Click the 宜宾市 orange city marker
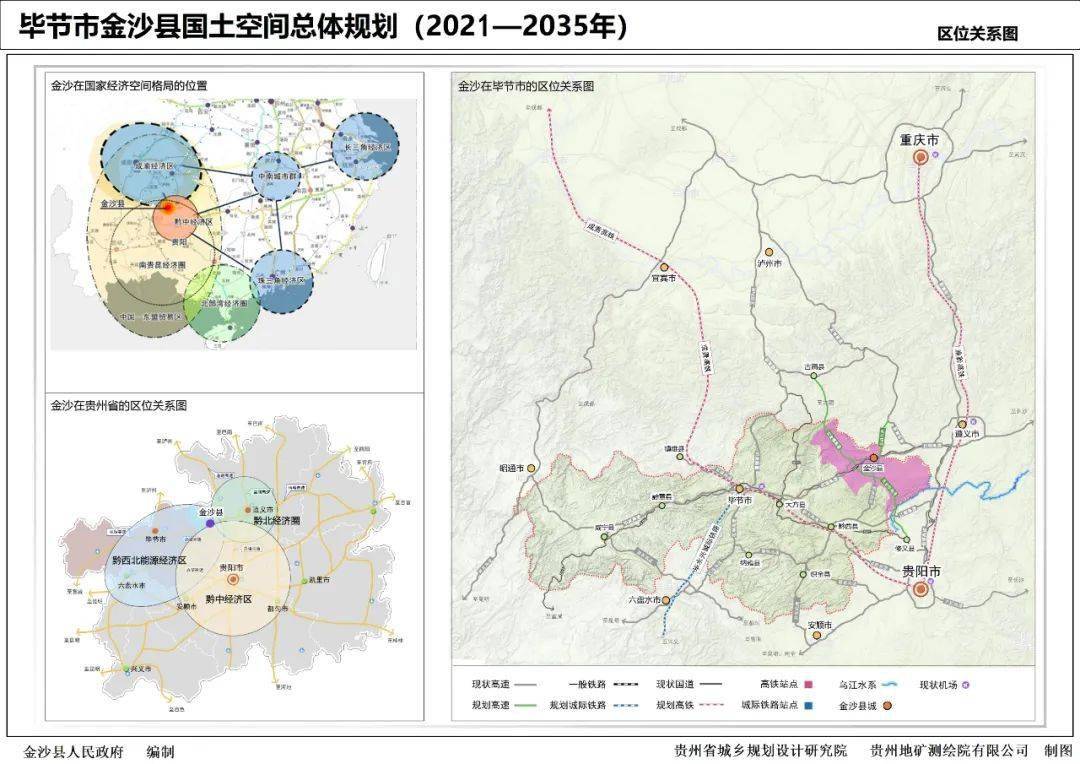Viewport: 1080px width, 764px height. click(664, 267)
